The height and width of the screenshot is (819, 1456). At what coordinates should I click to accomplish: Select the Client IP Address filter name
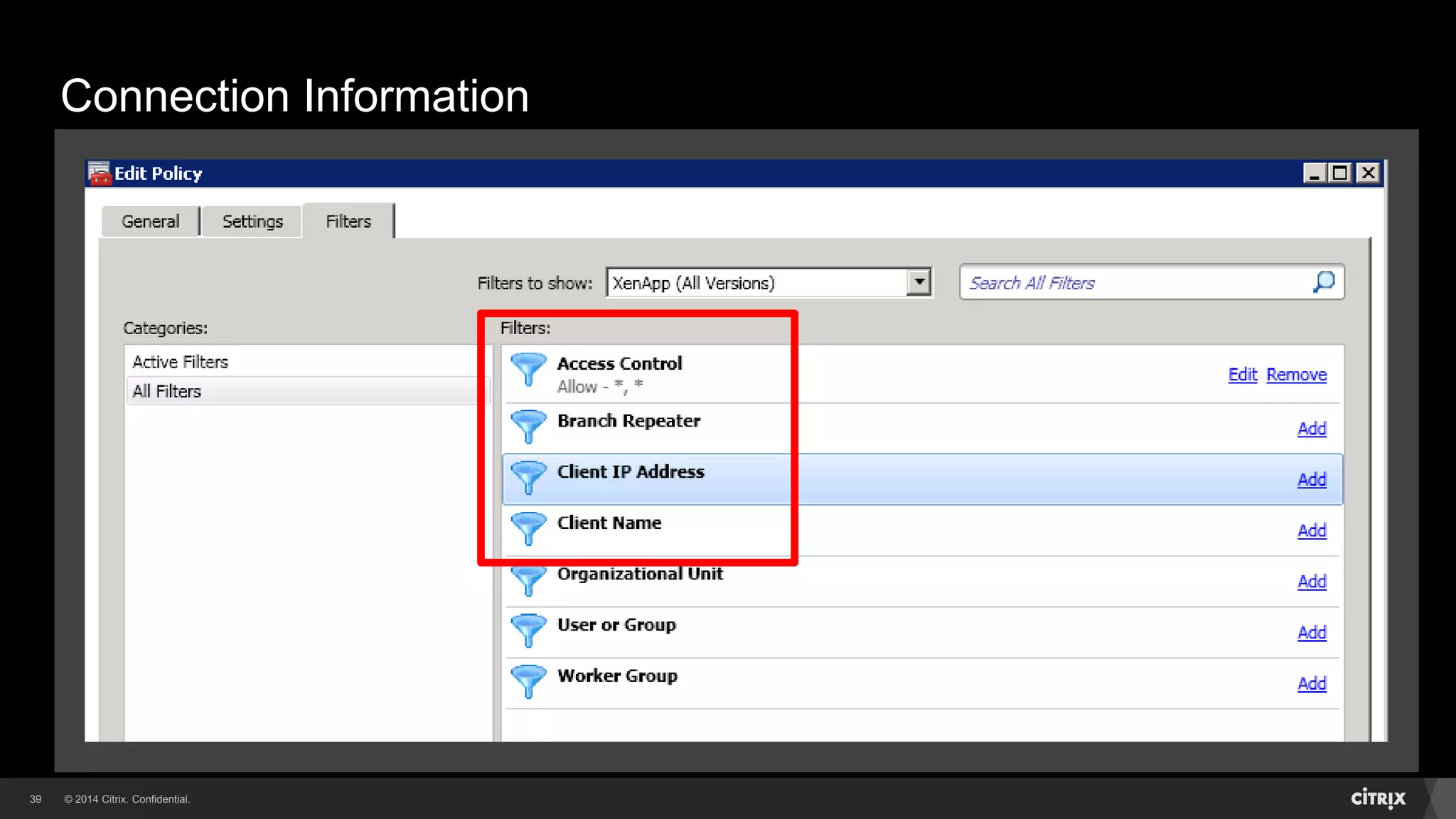point(631,472)
